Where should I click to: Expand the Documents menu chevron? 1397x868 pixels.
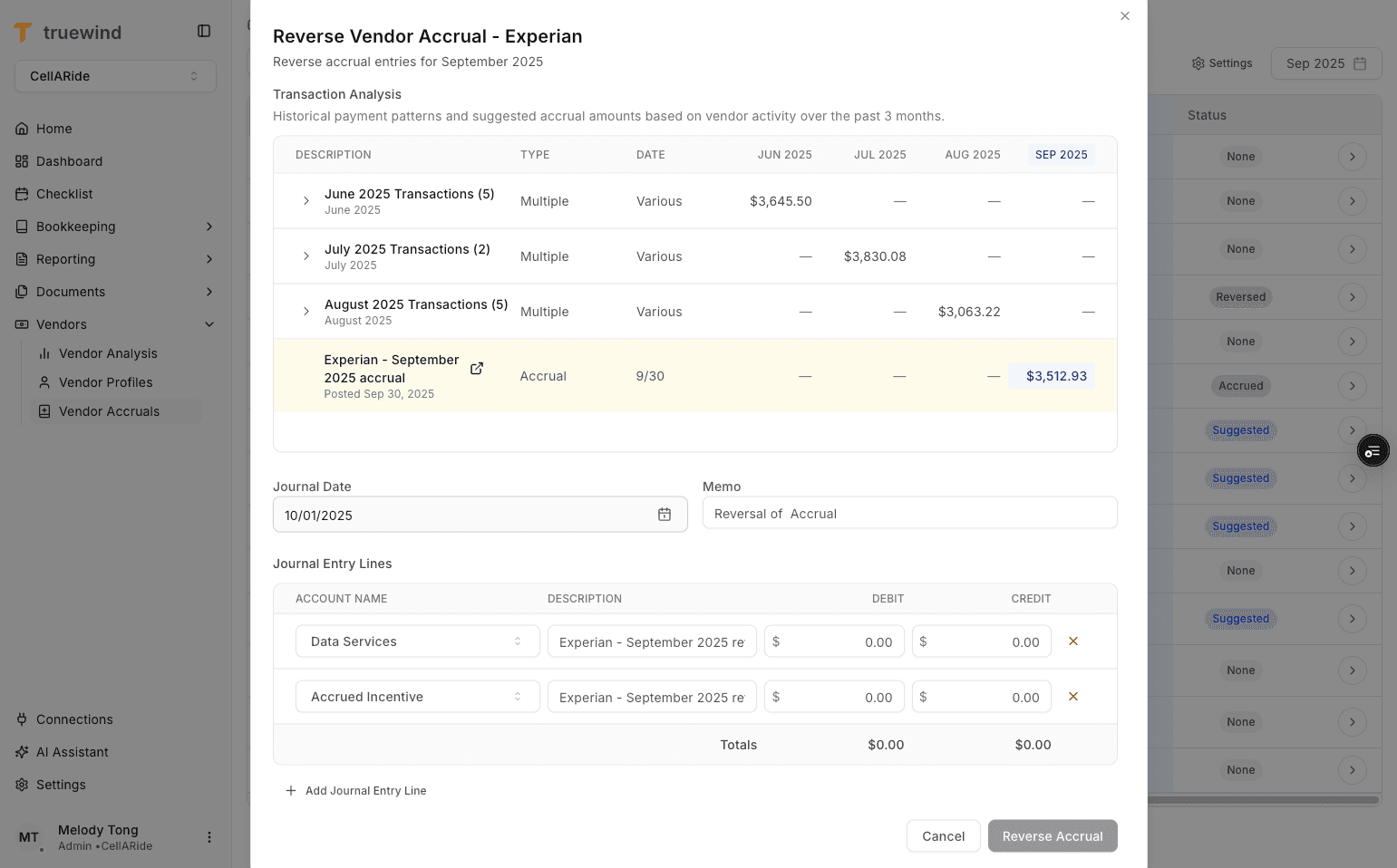click(x=209, y=292)
